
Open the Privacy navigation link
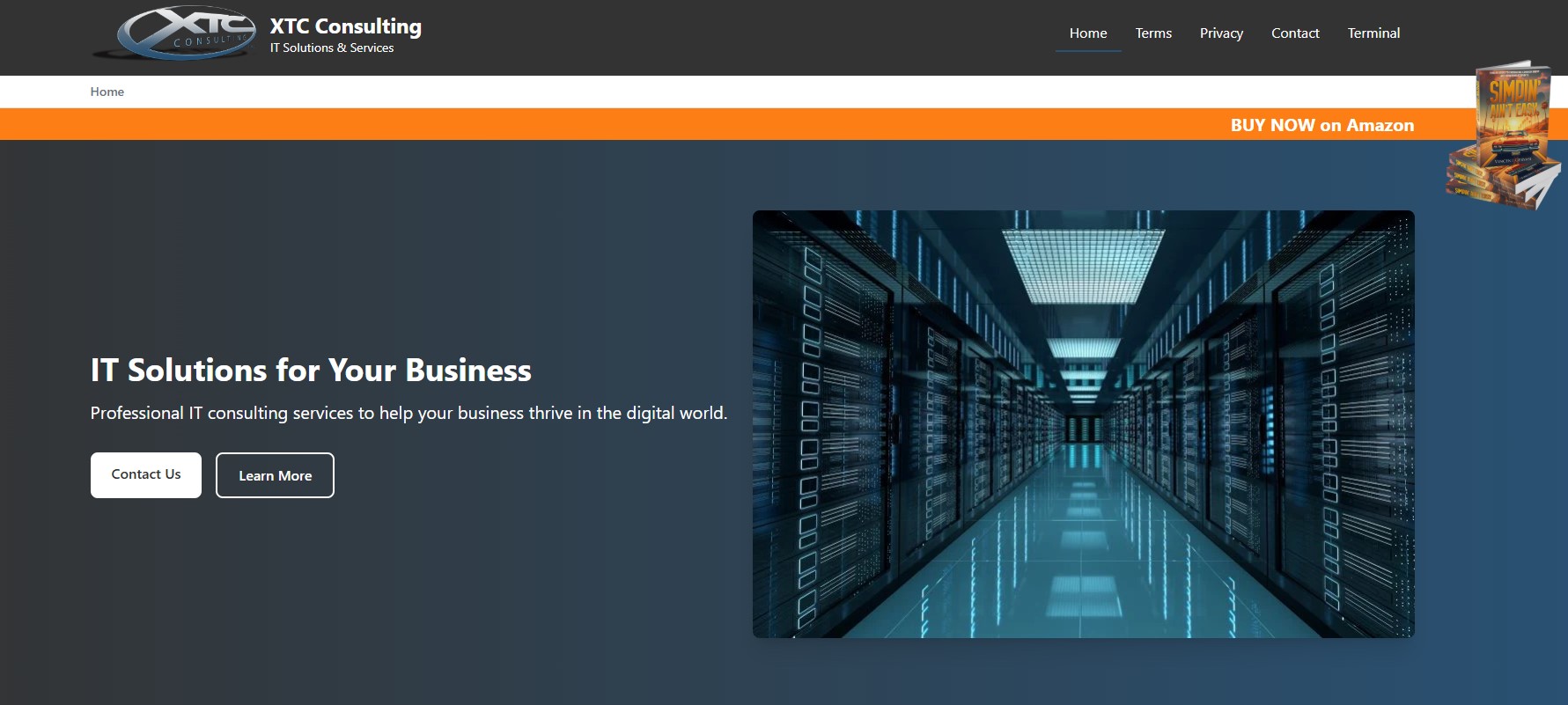[x=1220, y=33]
